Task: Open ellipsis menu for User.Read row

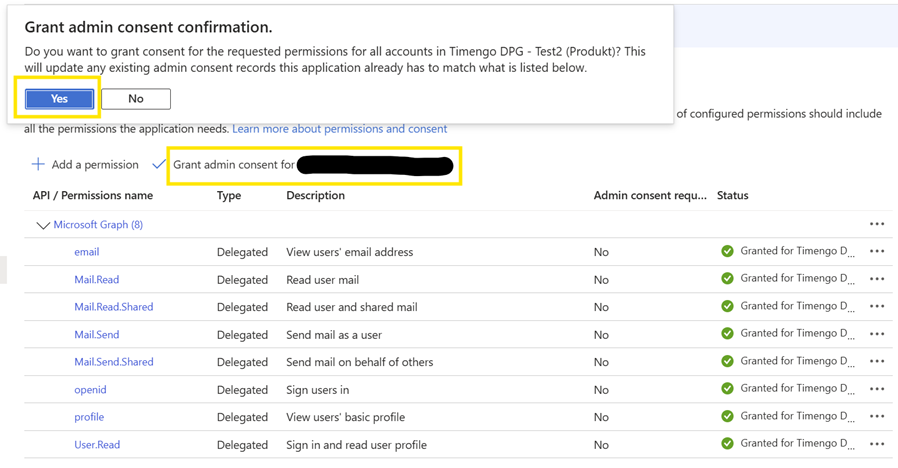Action: coord(877,445)
